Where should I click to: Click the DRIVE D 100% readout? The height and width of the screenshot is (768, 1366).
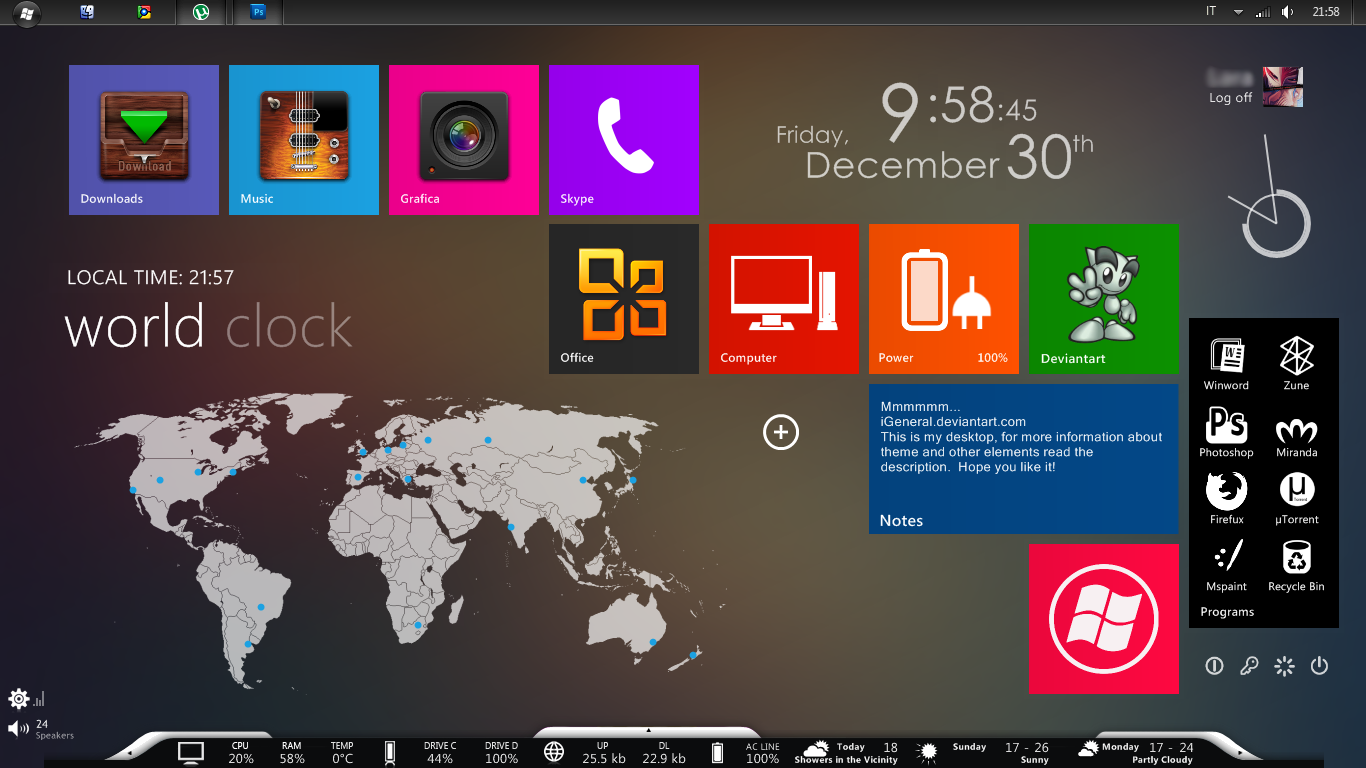pos(502,753)
